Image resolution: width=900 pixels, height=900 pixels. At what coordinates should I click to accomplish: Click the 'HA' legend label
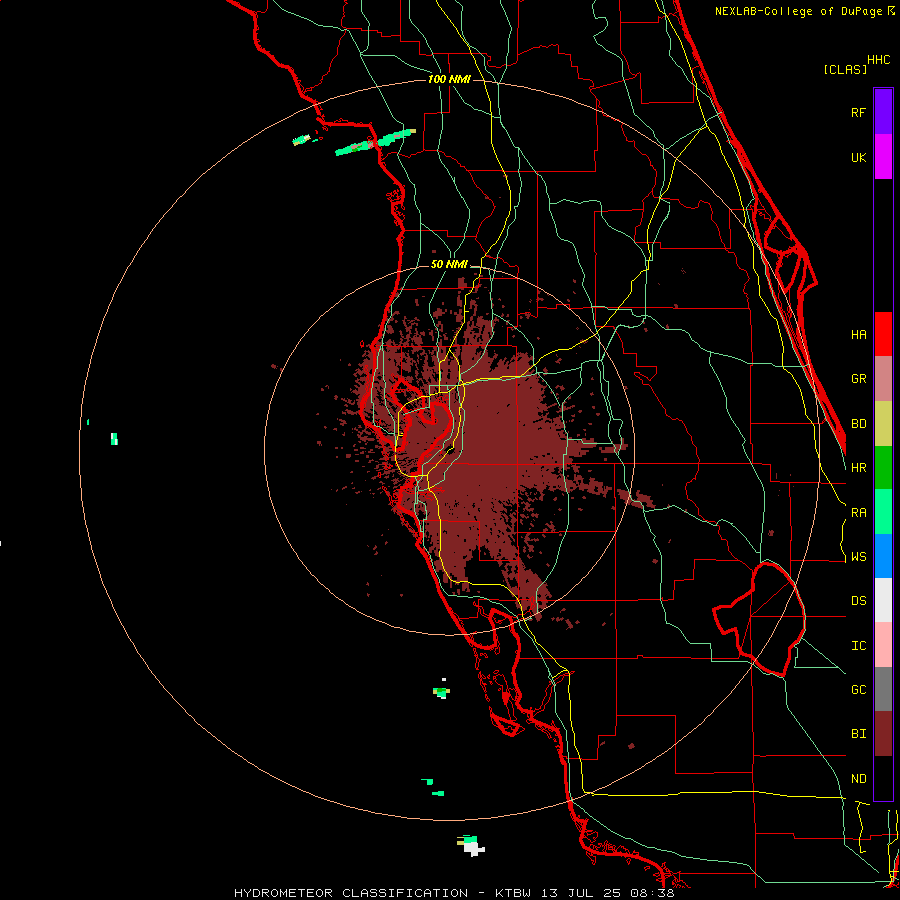click(x=858, y=335)
